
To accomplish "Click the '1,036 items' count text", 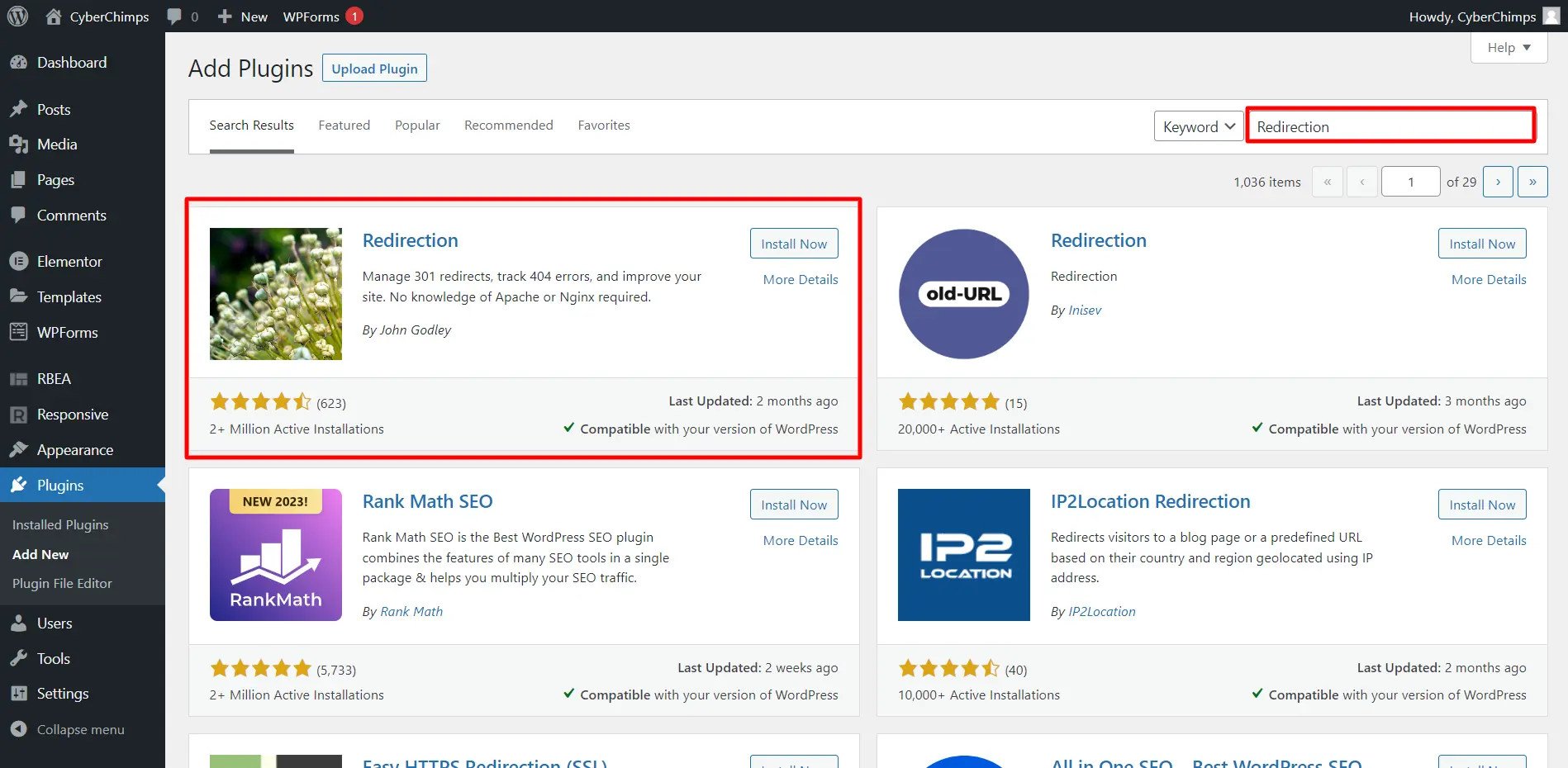I will 1267,183.
